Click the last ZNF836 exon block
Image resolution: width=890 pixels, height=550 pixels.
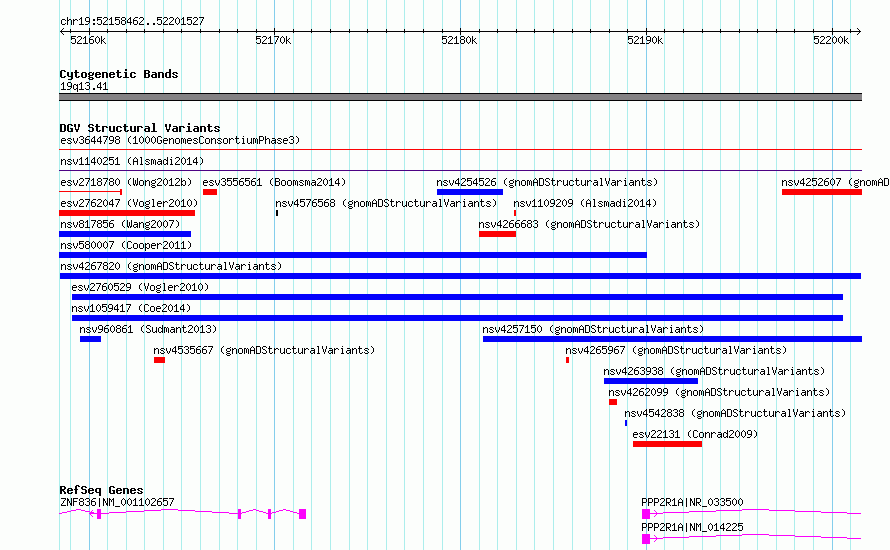[x=303, y=514]
